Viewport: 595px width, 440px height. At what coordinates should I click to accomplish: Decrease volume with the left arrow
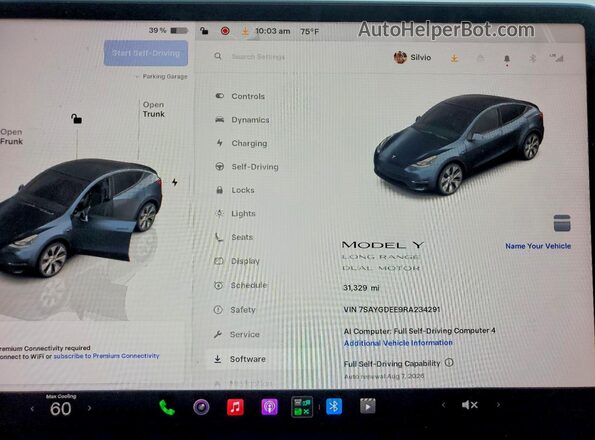(443, 405)
